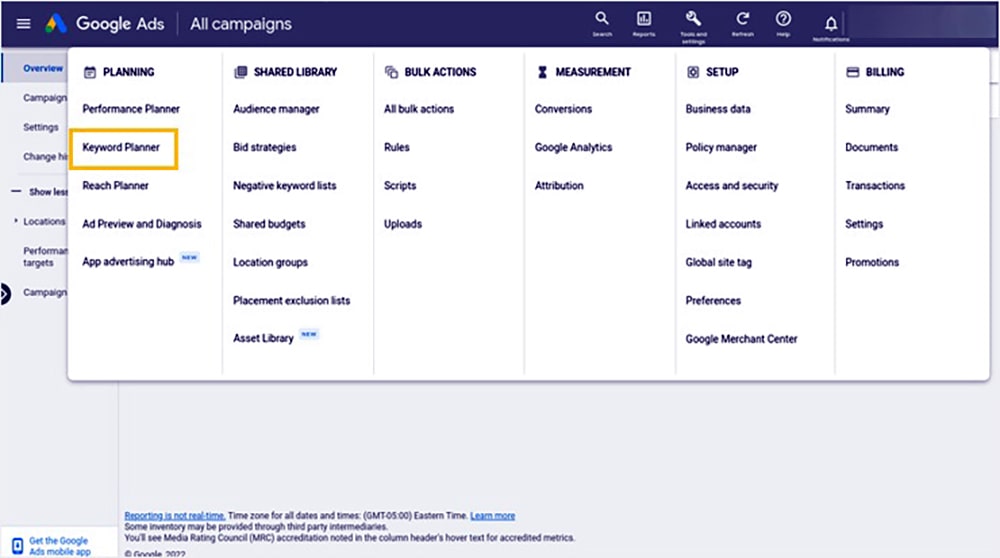Open Bid strategies
The width and height of the screenshot is (1000, 558).
pos(265,147)
